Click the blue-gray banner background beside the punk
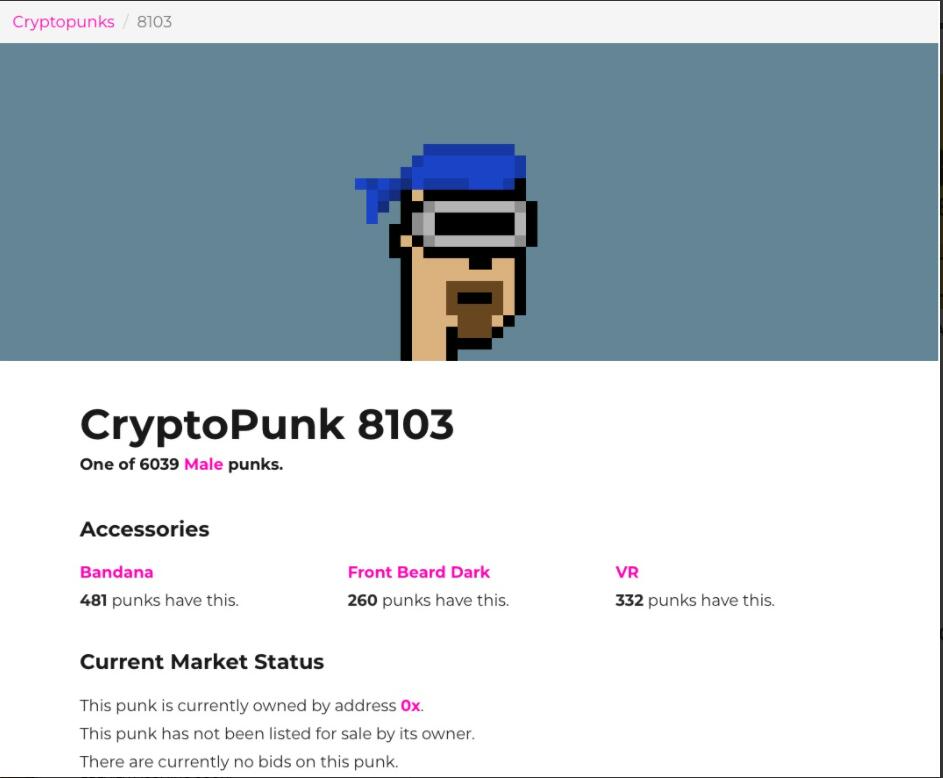 pyautogui.click(x=180, y=201)
